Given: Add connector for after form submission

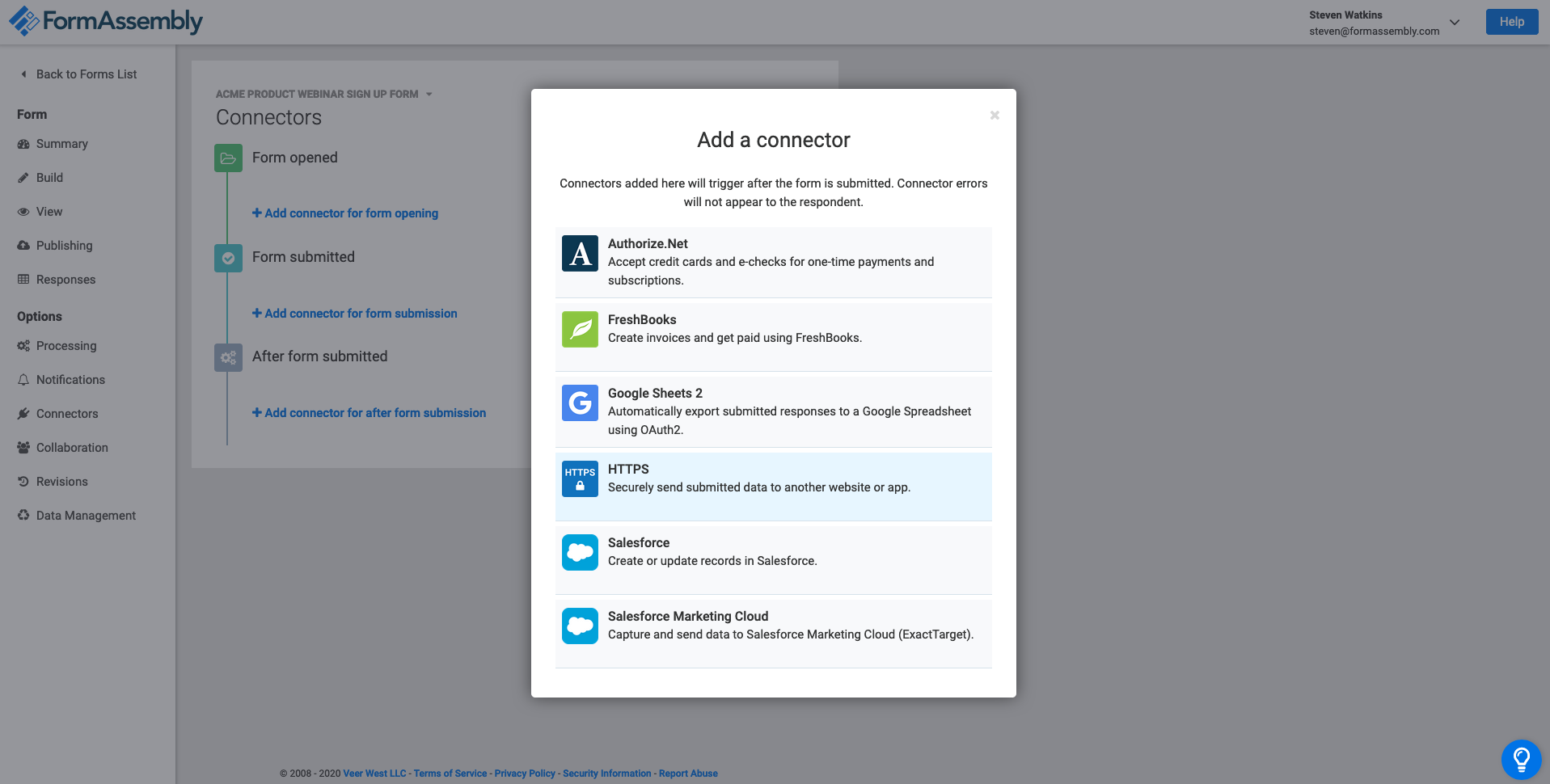Looking at the screenshot, I should click(369, 413).
